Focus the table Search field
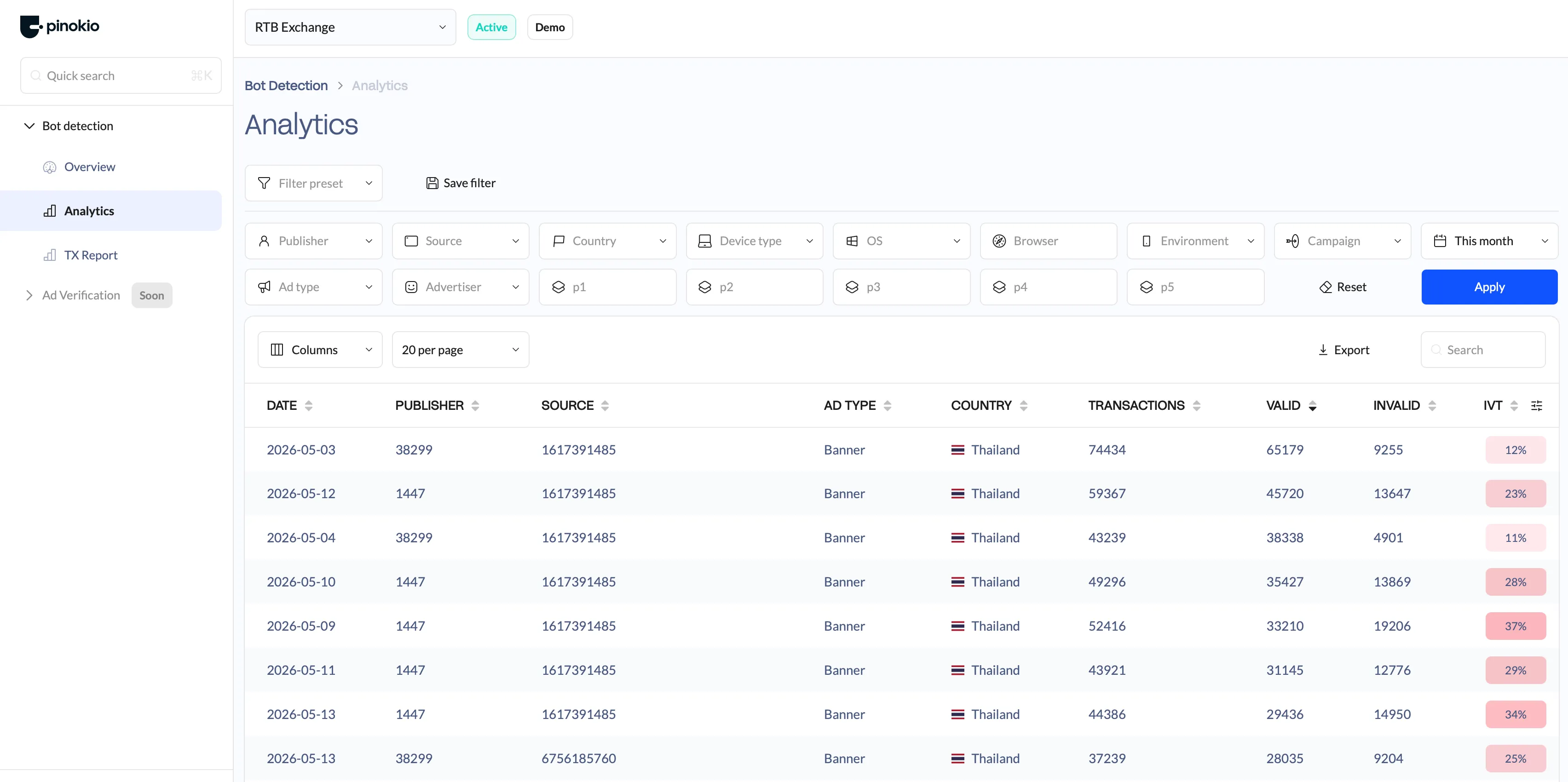Viewport: 1568px width, 782px height. click(x=1483, y=350)
